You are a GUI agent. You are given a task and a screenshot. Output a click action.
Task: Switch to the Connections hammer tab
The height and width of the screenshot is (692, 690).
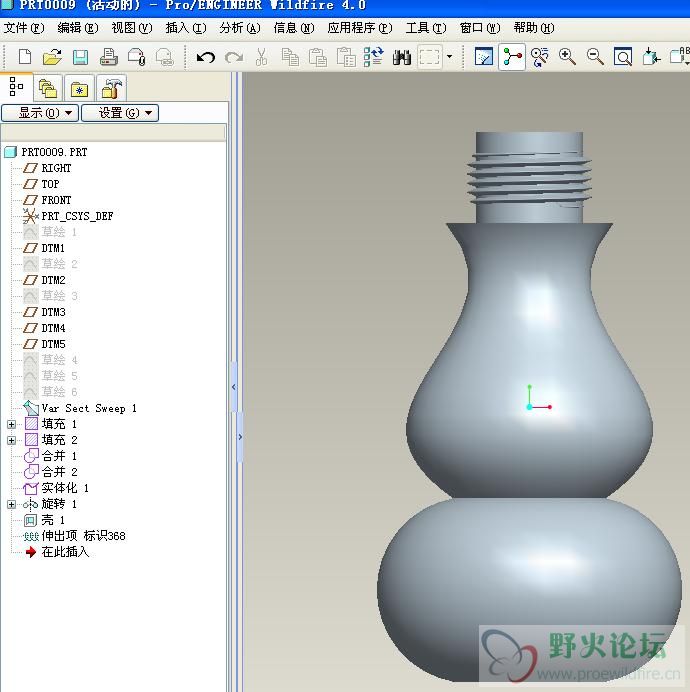[x=111, y=89]
